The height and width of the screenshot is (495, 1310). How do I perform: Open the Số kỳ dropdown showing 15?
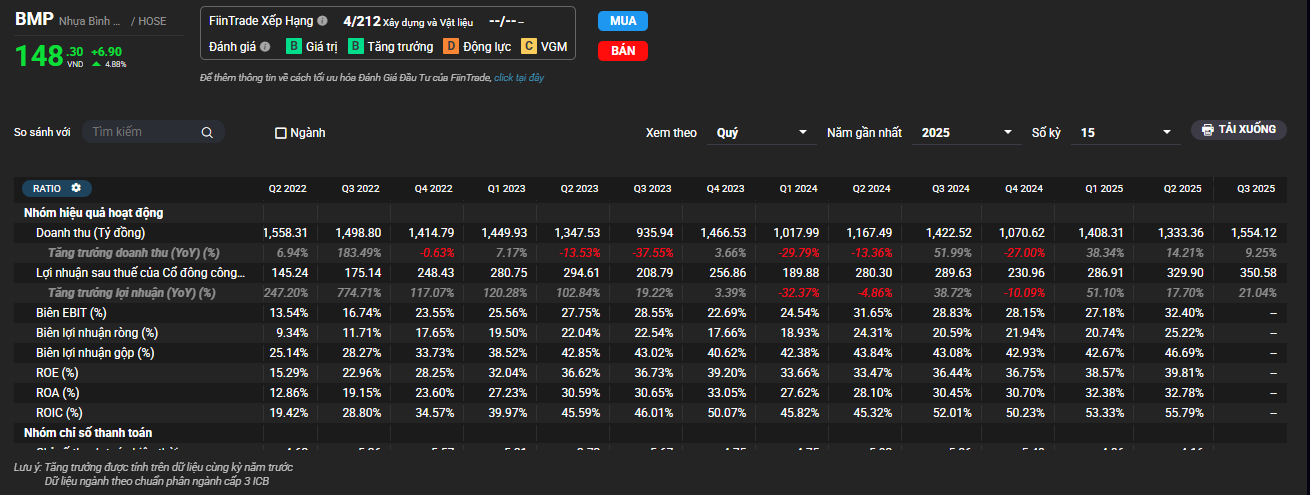1124,133
